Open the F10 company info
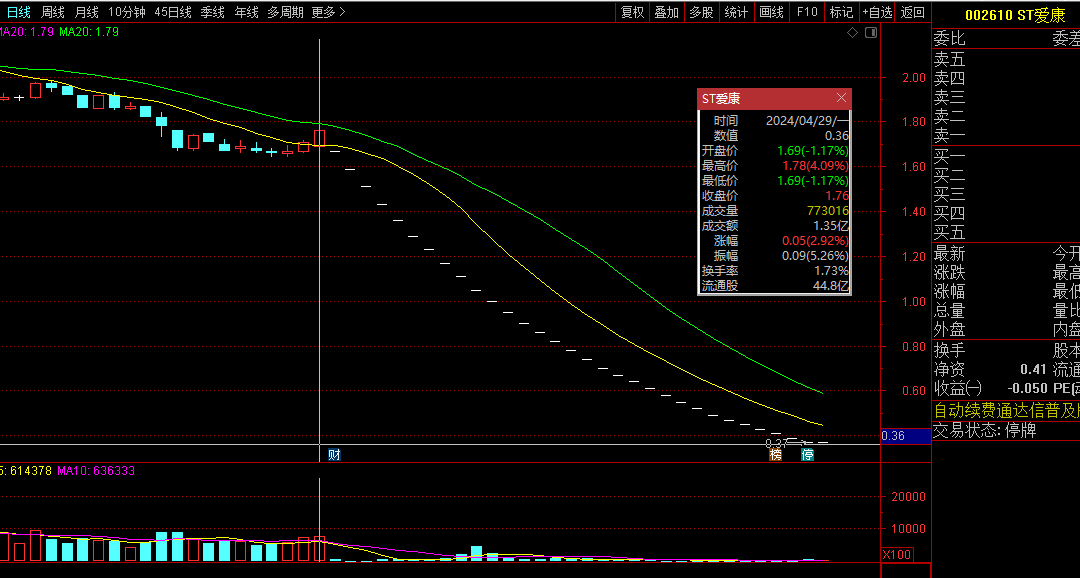Screen dimensions: 1080x578 pos(806,12)
